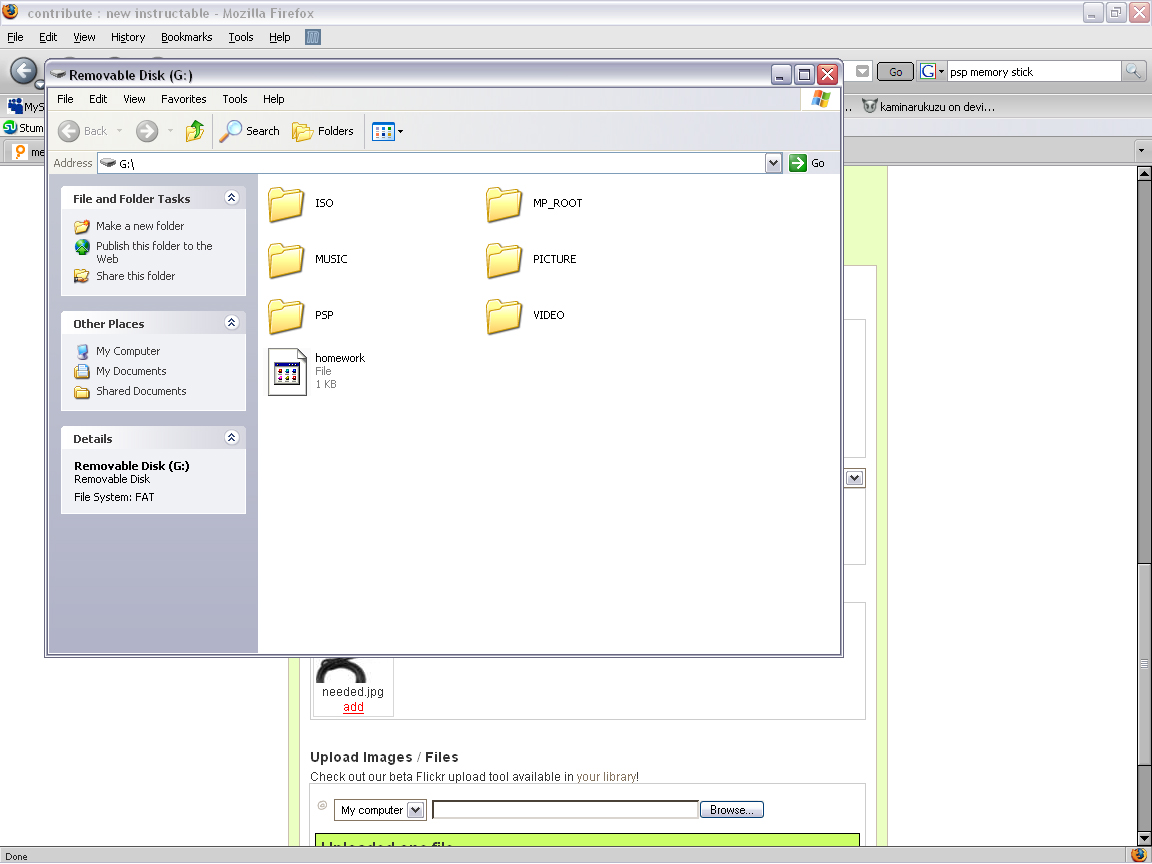
Task: Click the Up one level folder icon
Action: [x=195, y=131]
